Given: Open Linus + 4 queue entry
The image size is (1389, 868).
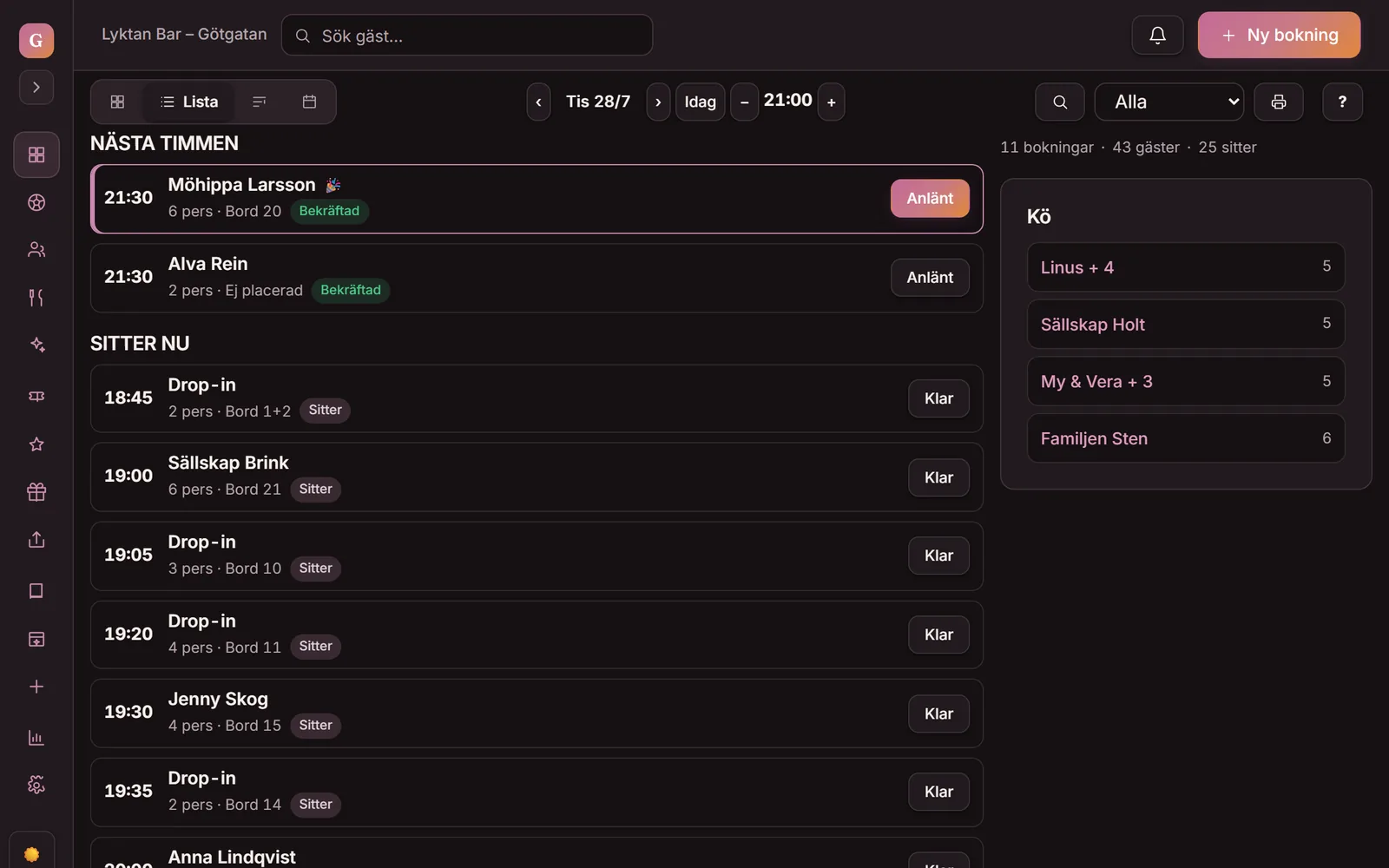Looking at the screenshot, I should click(1186, 267).
